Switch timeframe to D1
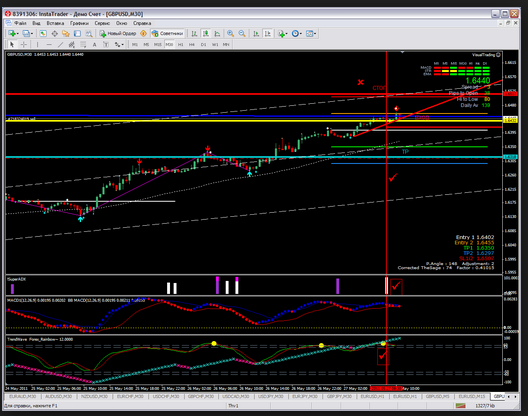Image resolution: width=528 pixels, height=416 pixels. pyautogui.click(x=203, y=44)
